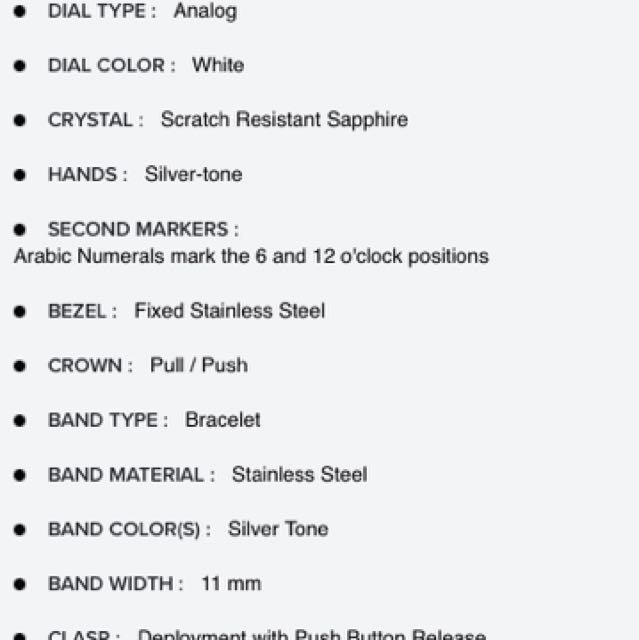Select the word Analog
Viewport: 639px width, 640px height.
coord(205,11)
